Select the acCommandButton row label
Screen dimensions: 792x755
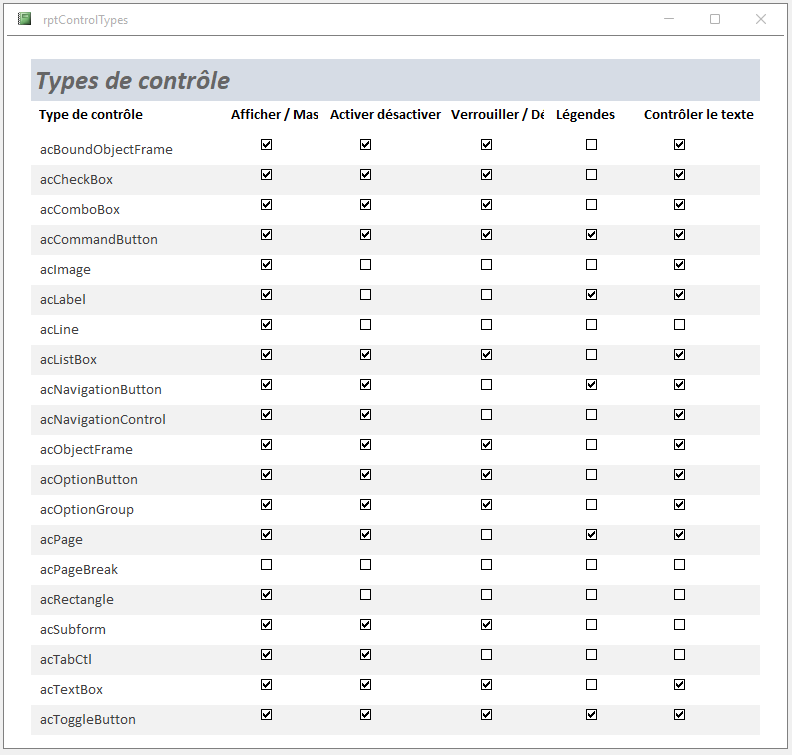coord(98,239)
